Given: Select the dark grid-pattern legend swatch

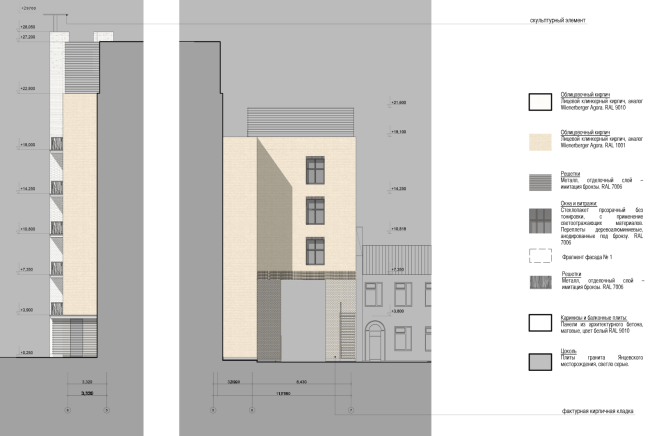Looking at the screenshot, I should pyautogui.click(x=540, y=221).
